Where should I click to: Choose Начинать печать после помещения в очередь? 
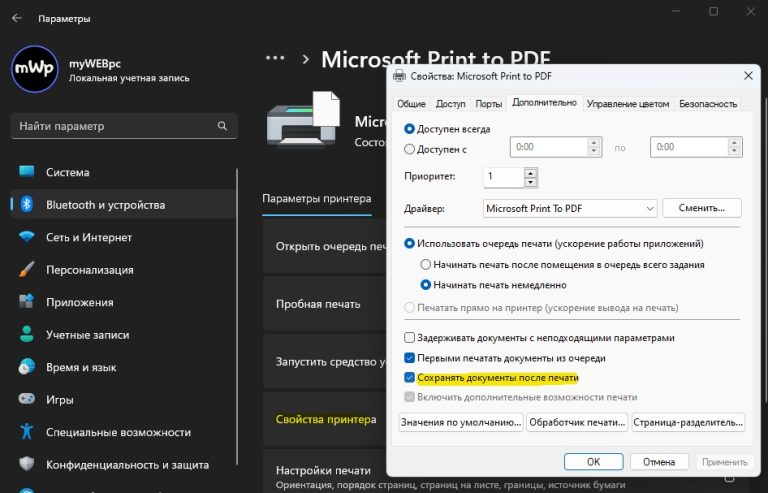(x=426, y=265)
